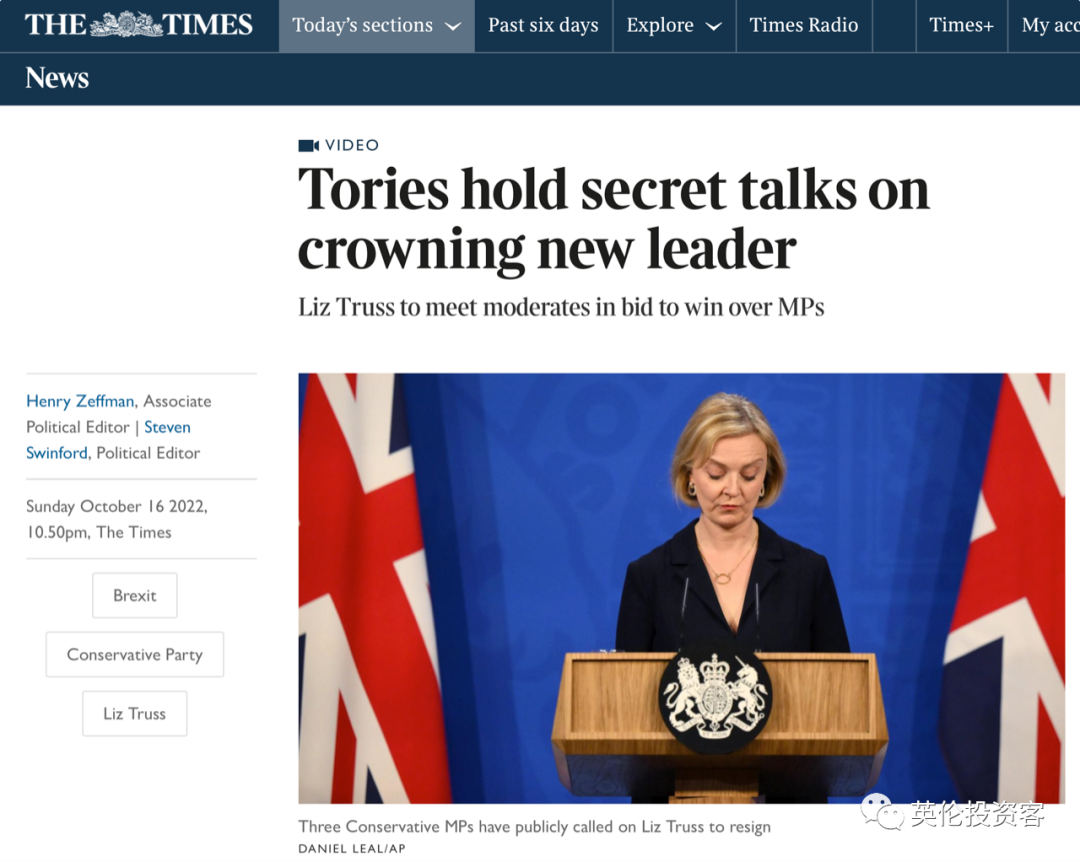Click the Liz Truss podium photo
Image resolution: width=1080 pixels, height=862 pixels.
pyautogui.click(x=682, y=588)
